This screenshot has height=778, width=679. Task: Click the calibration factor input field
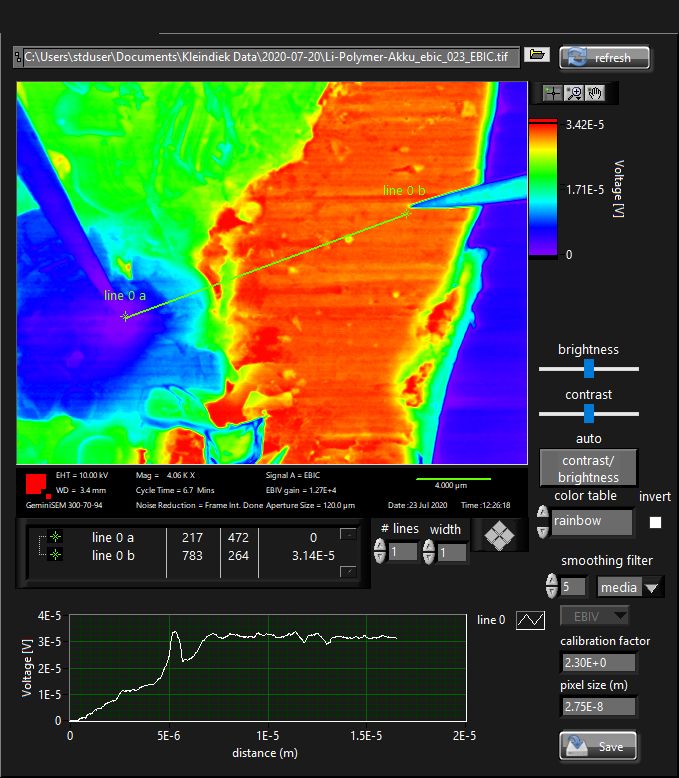pos(598,662)
